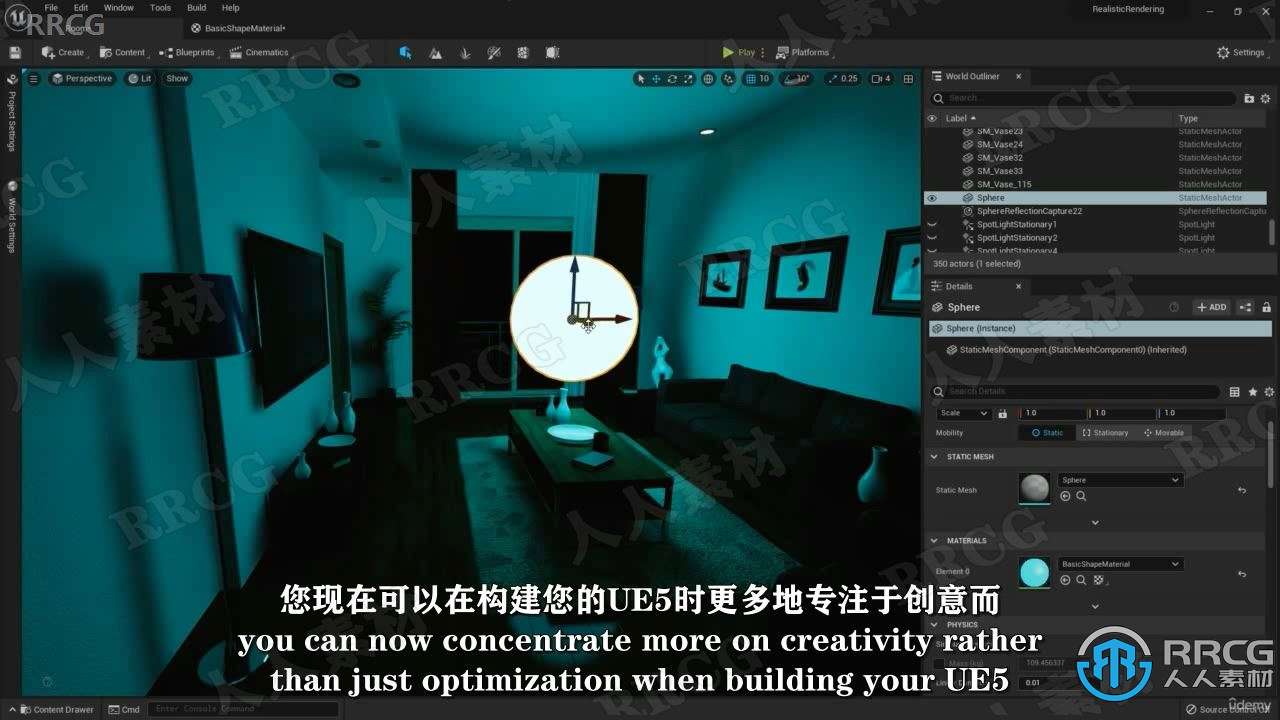
Task: Toggle scale snapping icon
Action: pos(832,78)
